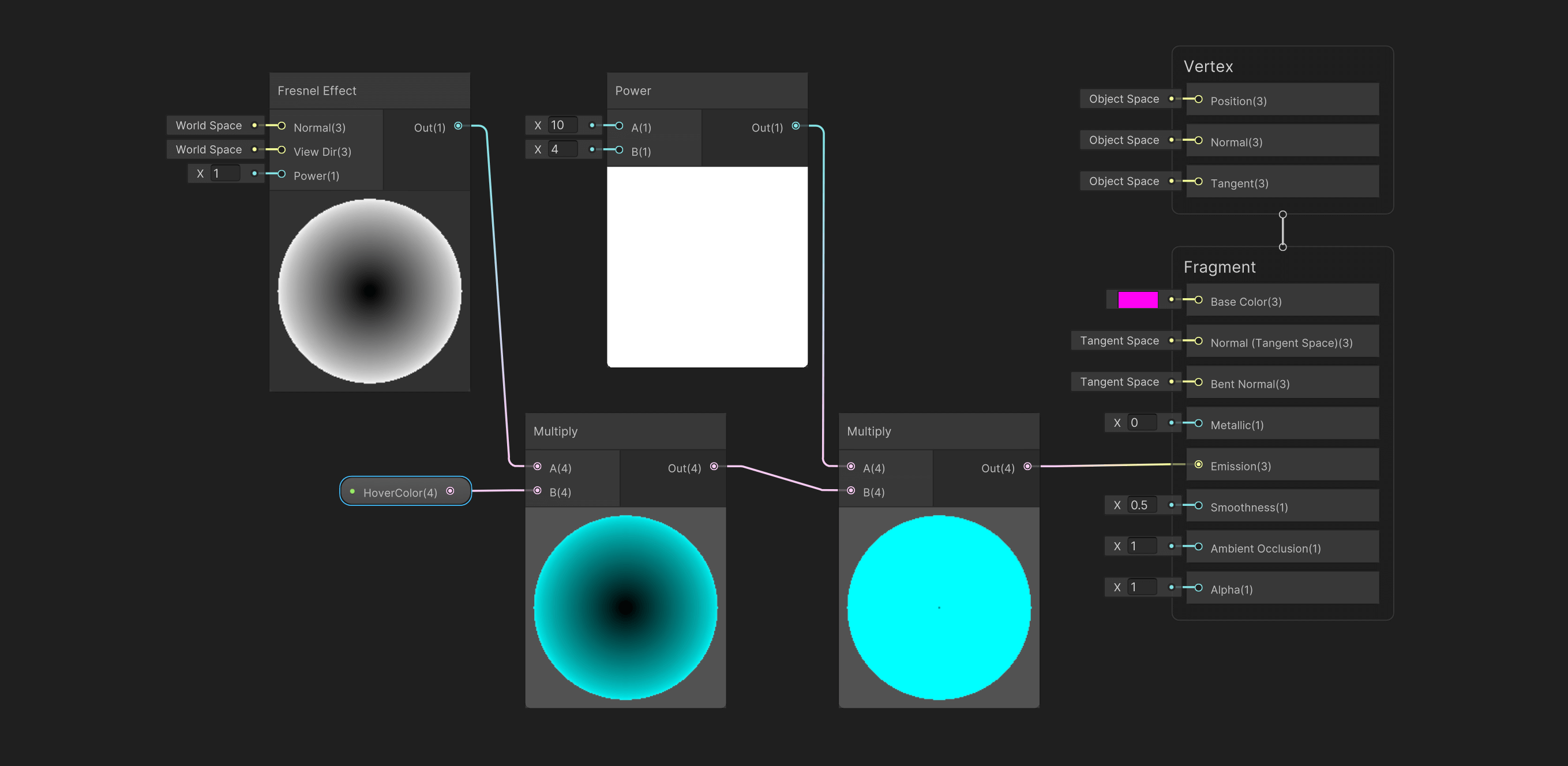Select the Fresnel Effect node title
1568x766 pixels.
click(x=317, y=91)
